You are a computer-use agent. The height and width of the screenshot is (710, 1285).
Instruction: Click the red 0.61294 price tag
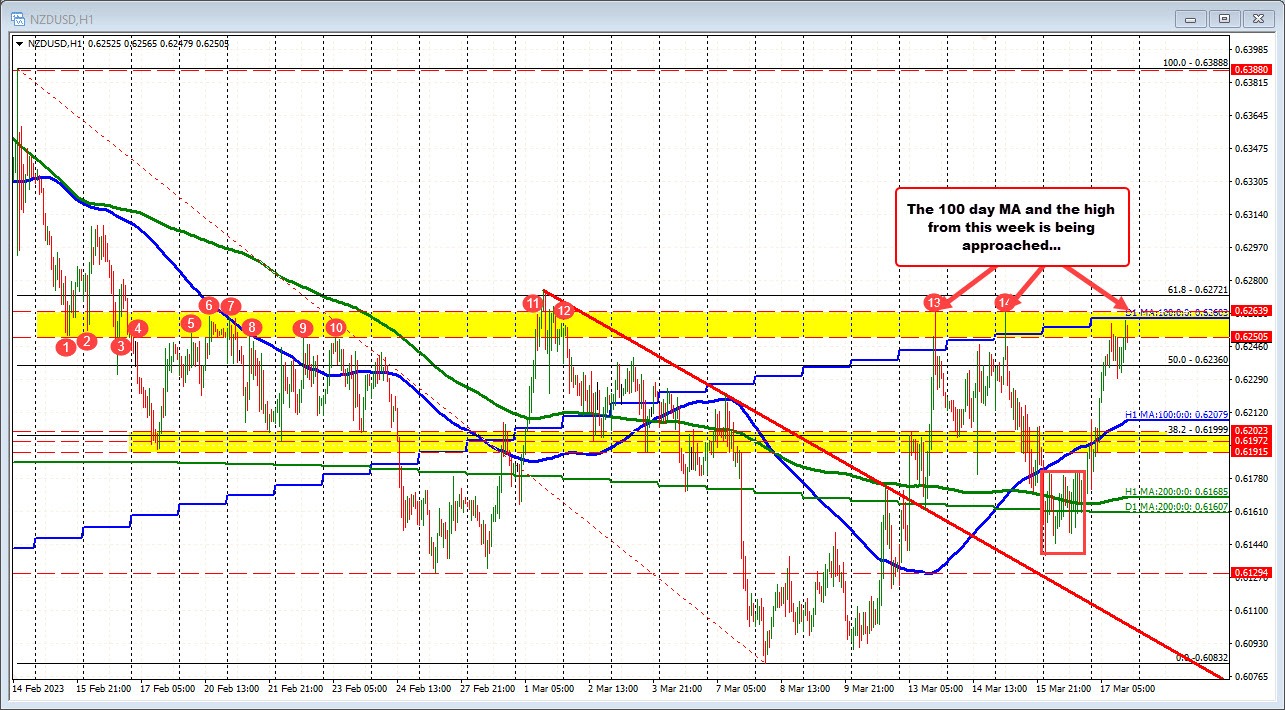[1251, 573]
